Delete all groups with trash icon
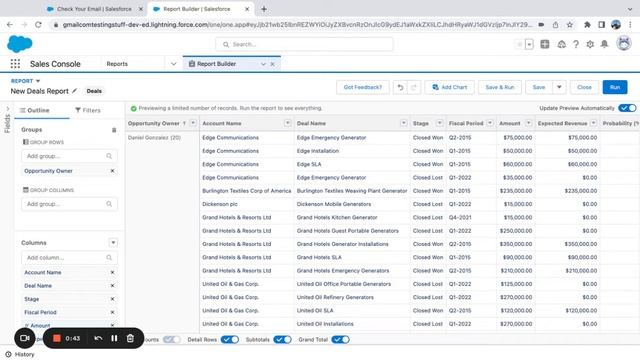The image size is (640, 360). (x=114, y=130)
